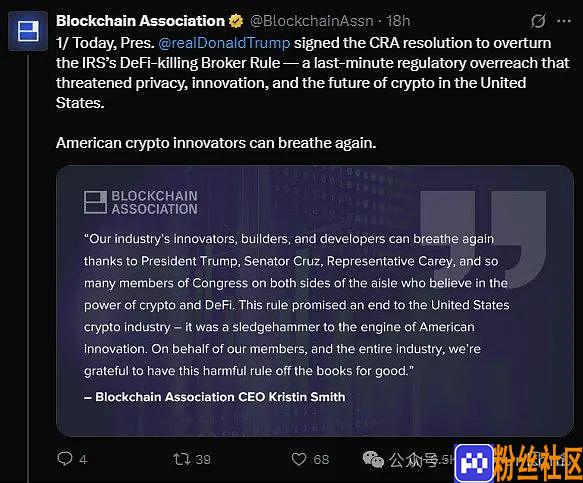
Task: Open the @BlockchainAssn handle link
Action: (x=312, y=21)
